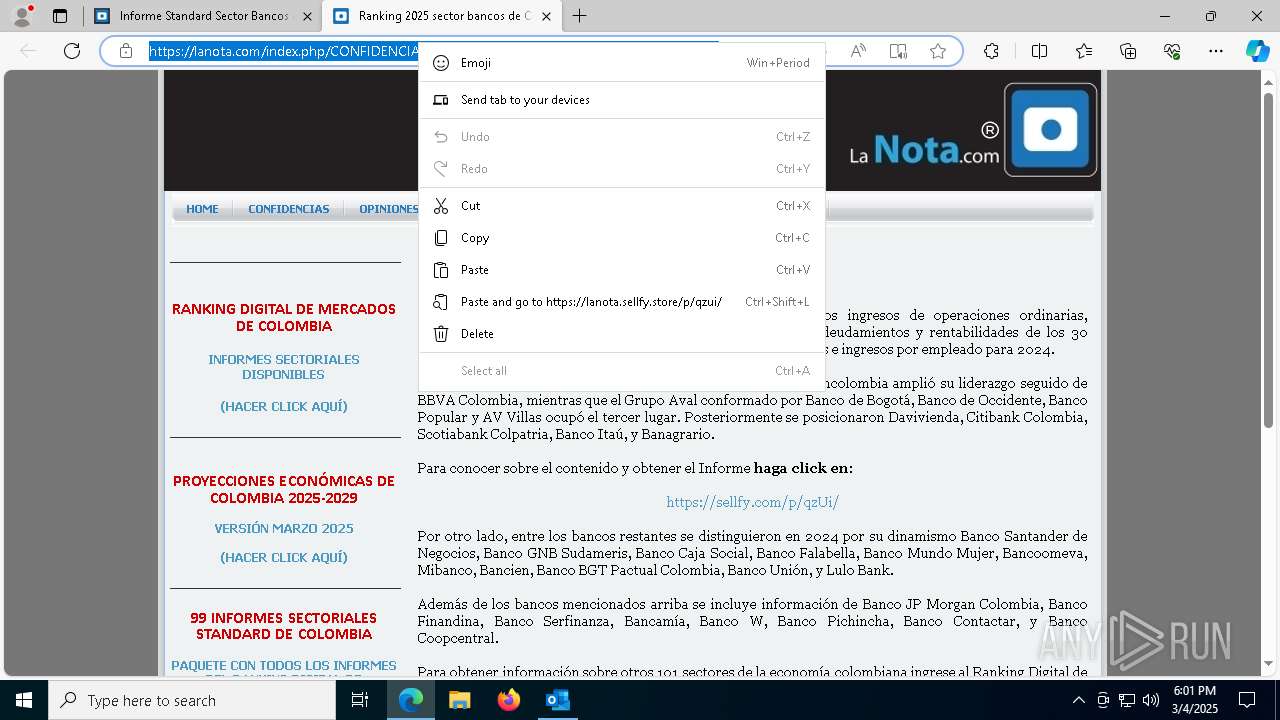Choose Paste in the context menu
The width and height of the screenshot is (1280, 720).
point(621,270)
